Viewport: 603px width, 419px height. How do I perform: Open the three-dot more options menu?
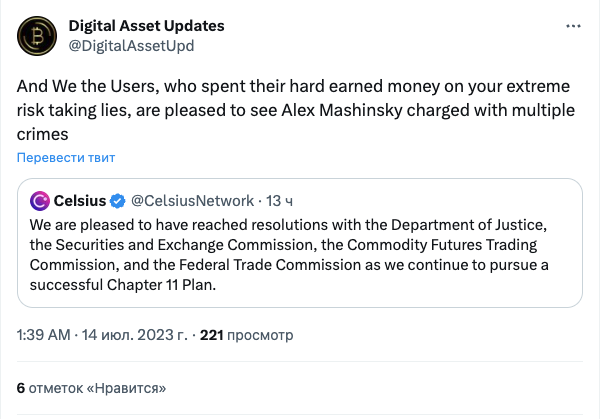[x=570, y=26]
